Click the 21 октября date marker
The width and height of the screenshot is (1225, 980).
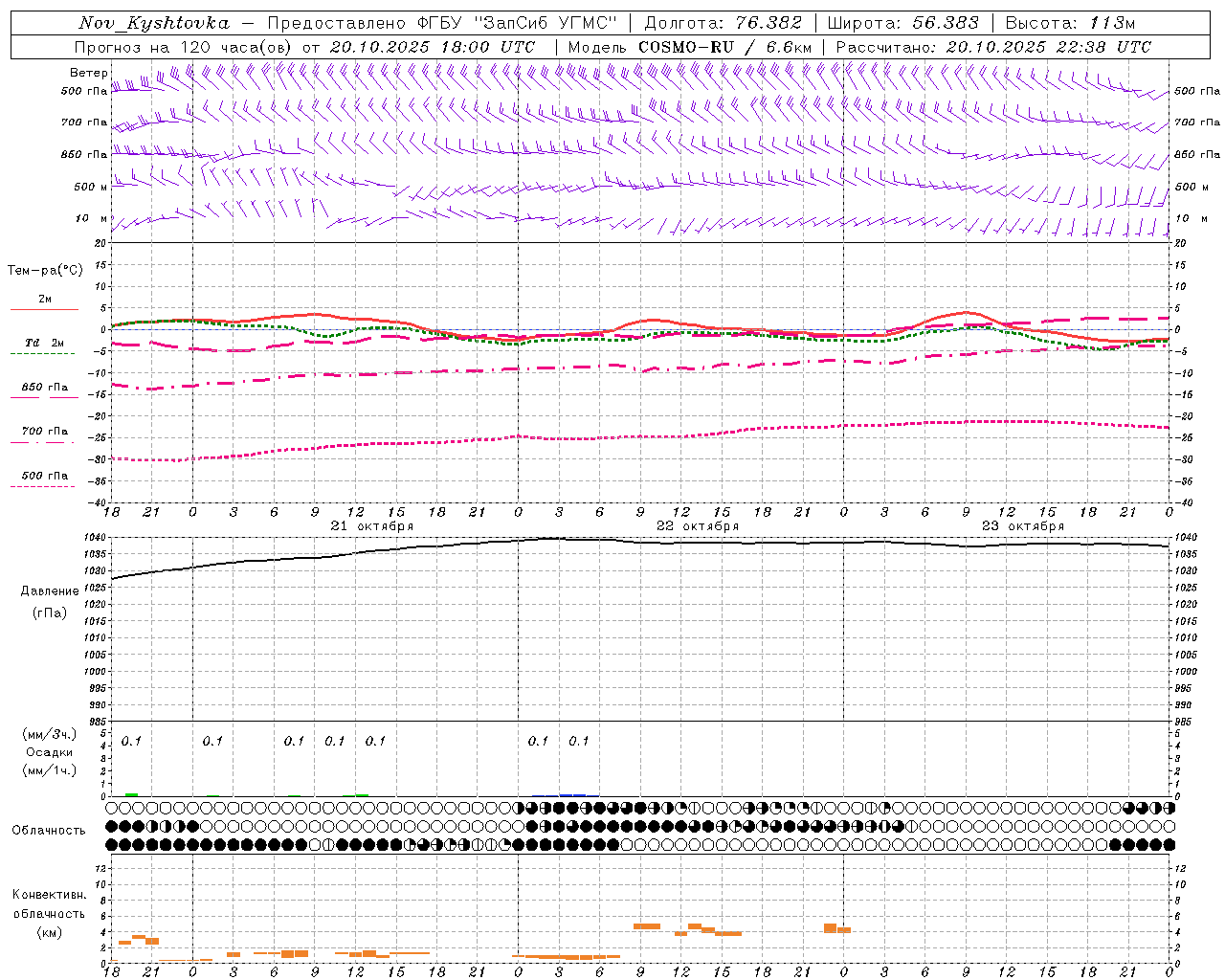(372, 526)
